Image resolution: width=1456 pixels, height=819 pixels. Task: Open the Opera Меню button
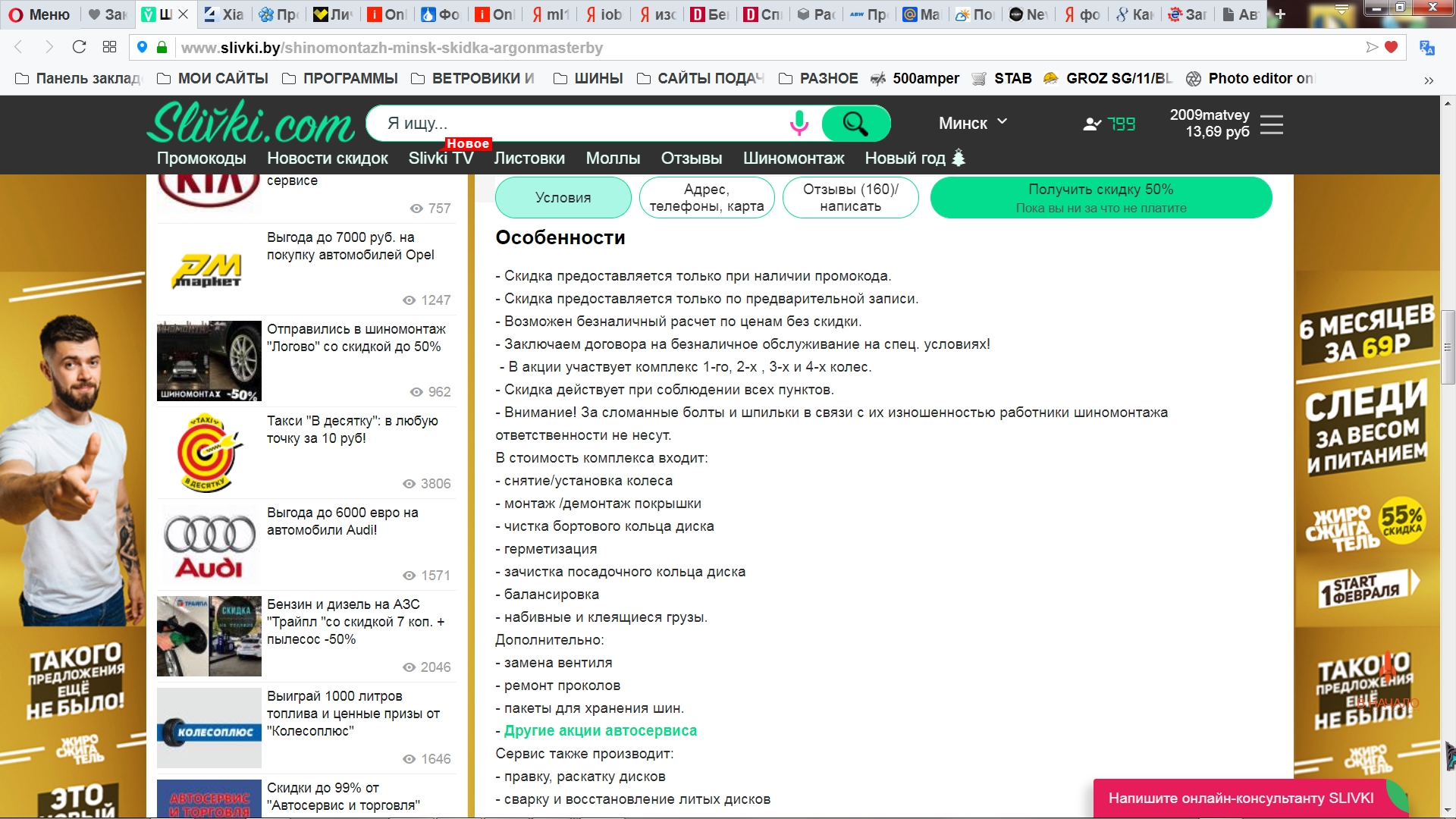[x=39, y=14]
